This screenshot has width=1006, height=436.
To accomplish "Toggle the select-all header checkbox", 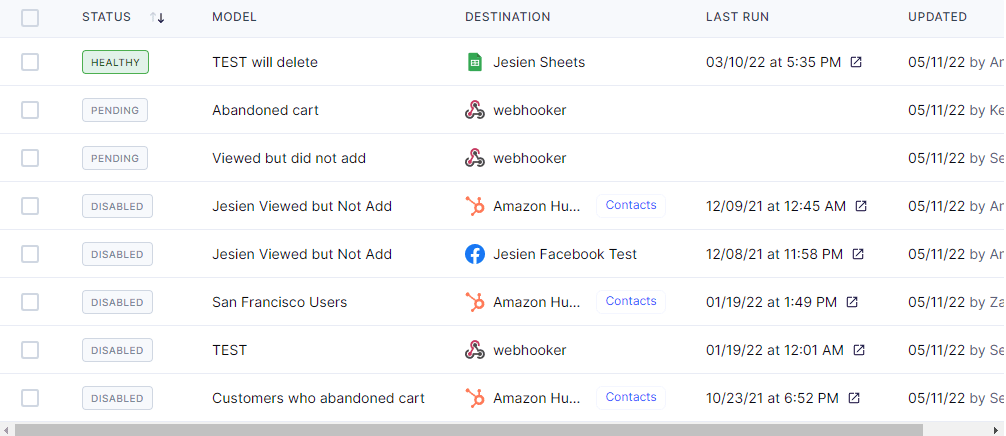I will coord(30,17).
